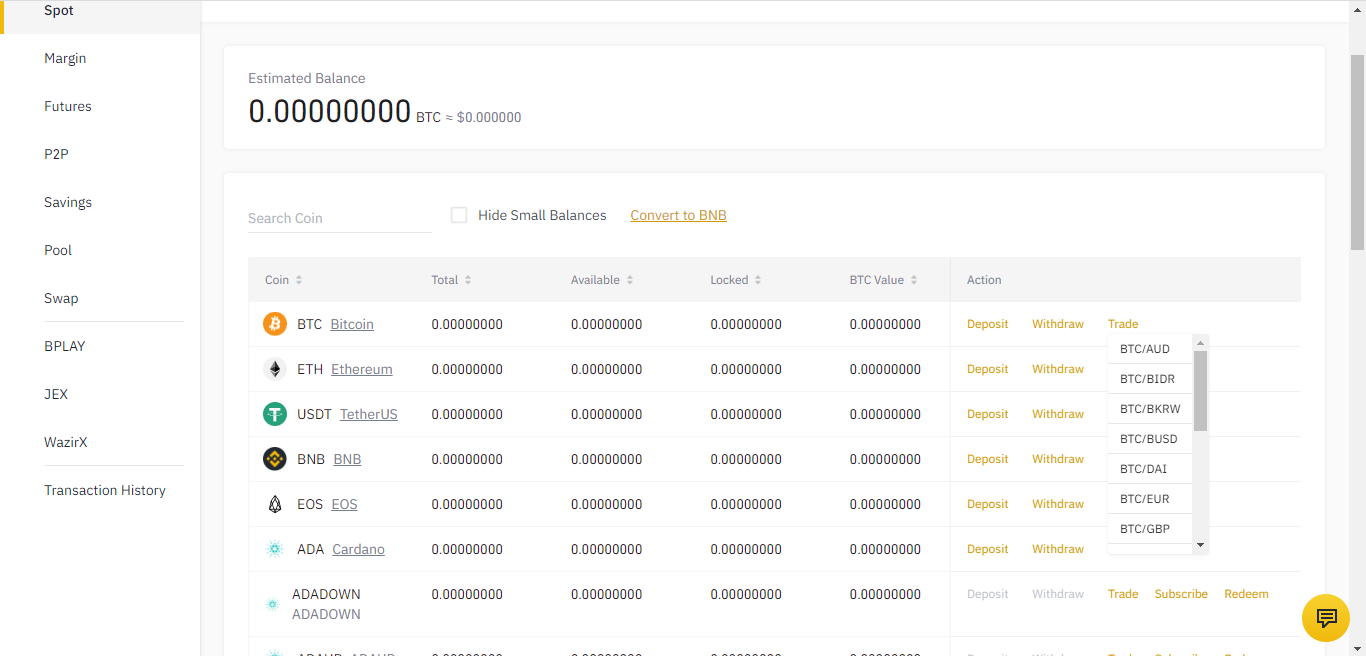
Task: Open the Bitcoin name link
Action: 352,324
